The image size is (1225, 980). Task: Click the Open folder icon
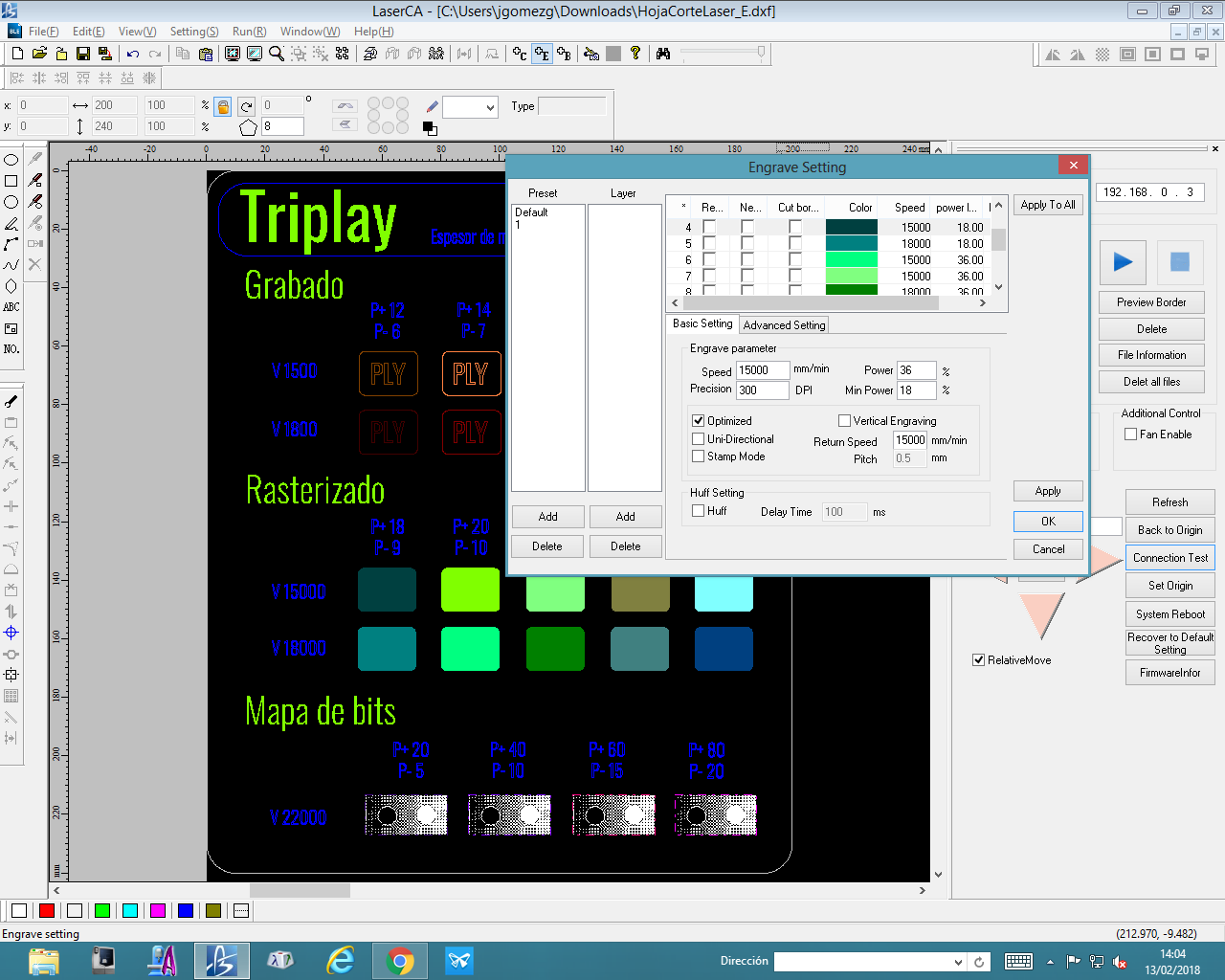[x=39, y=54]
